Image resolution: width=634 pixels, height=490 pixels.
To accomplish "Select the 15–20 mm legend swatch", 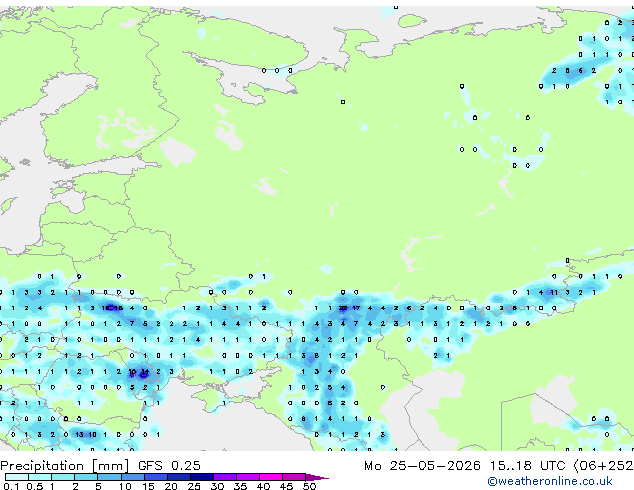I will tap(156, 477).
